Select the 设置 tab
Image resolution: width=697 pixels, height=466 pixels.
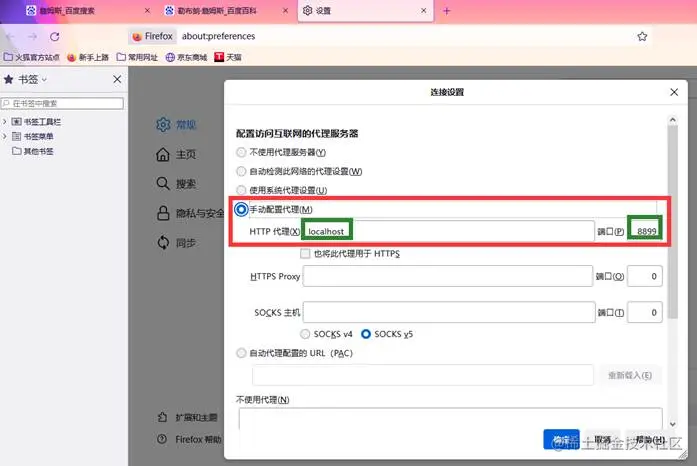[x=365, y=11]
